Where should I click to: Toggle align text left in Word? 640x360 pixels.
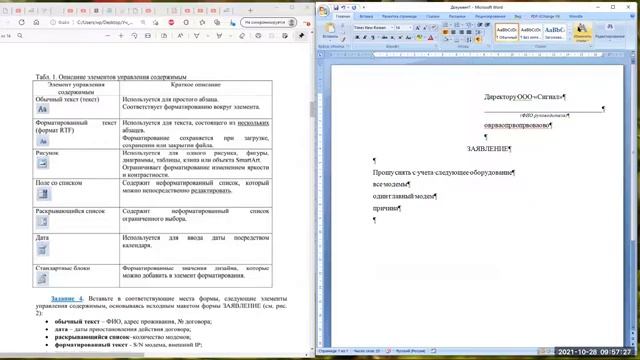click(446, 32)
